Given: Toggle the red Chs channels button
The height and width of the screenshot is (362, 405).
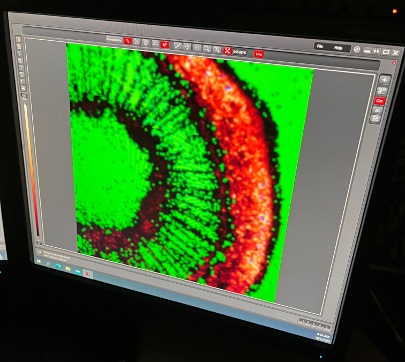Looking at the screenshot, I should coord(380,100).
